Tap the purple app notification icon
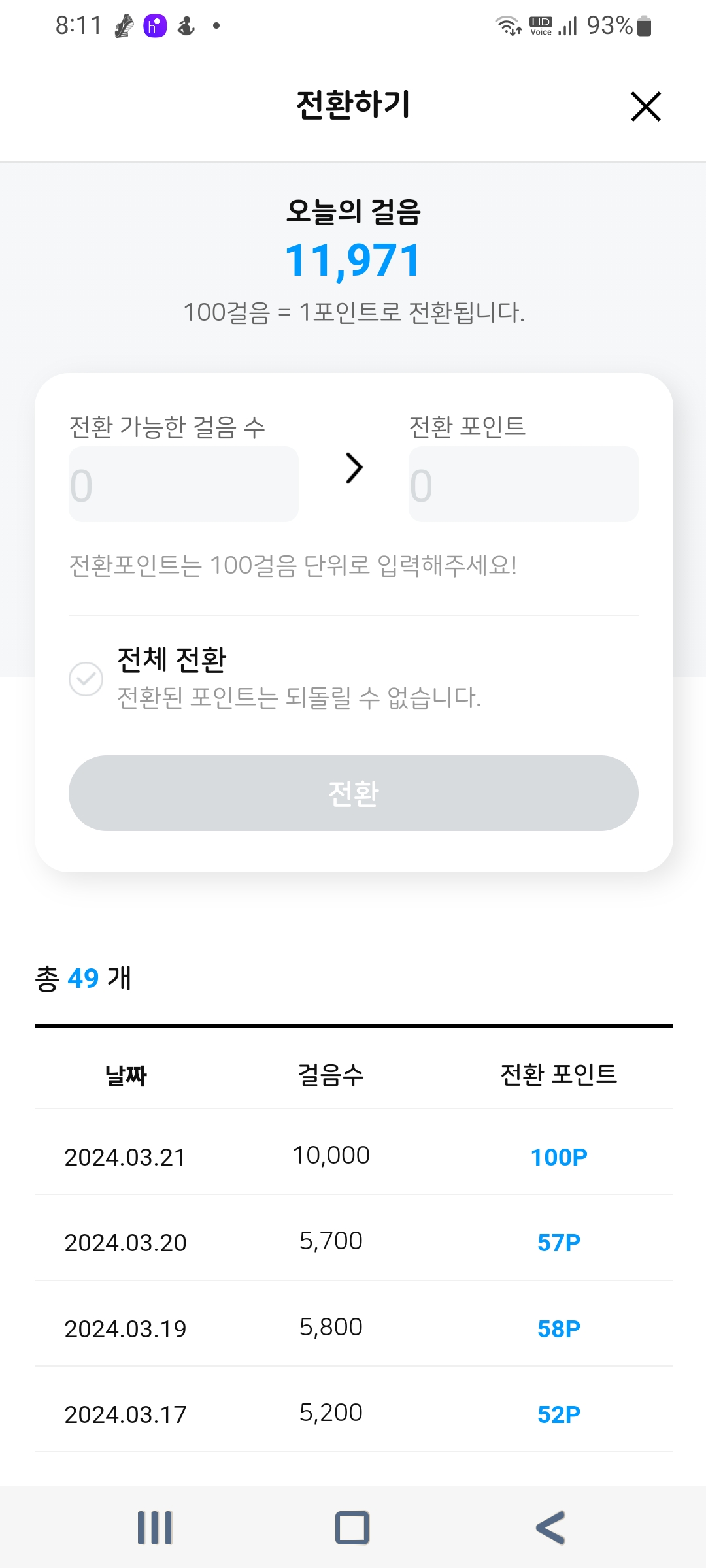The width and height of the screenshot is (706, 1568). 155,26
